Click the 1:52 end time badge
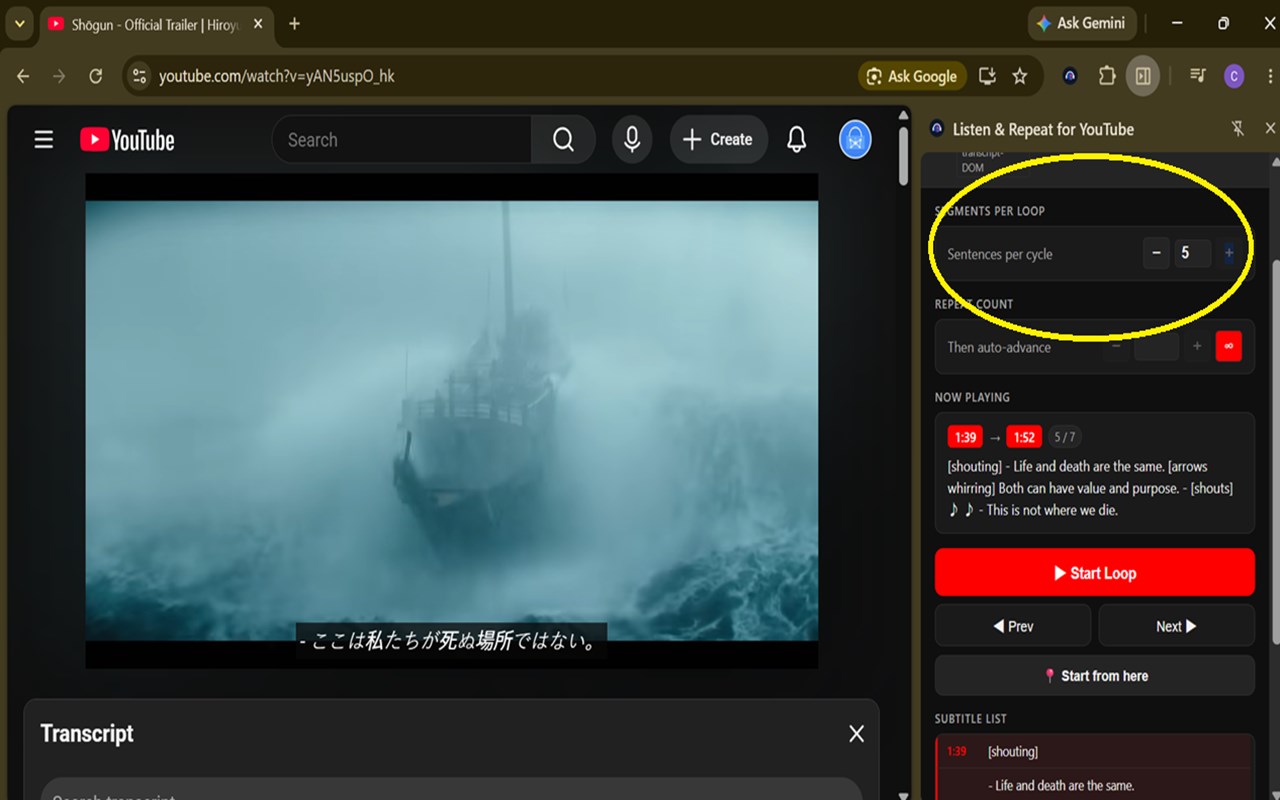This screenshot has width=1280, height=800. tap(1024, 437)
